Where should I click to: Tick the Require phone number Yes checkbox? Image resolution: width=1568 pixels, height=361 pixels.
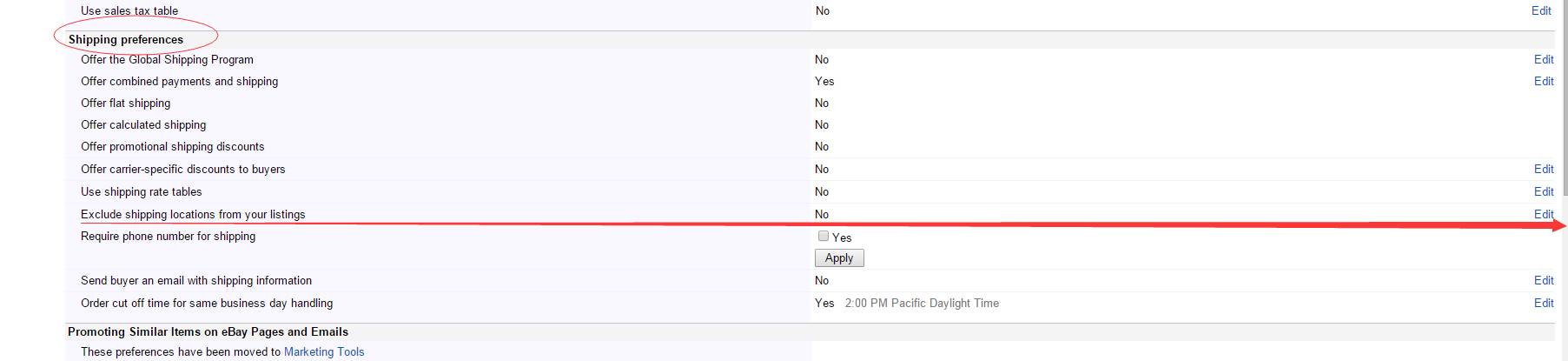[x=824, y=236]
